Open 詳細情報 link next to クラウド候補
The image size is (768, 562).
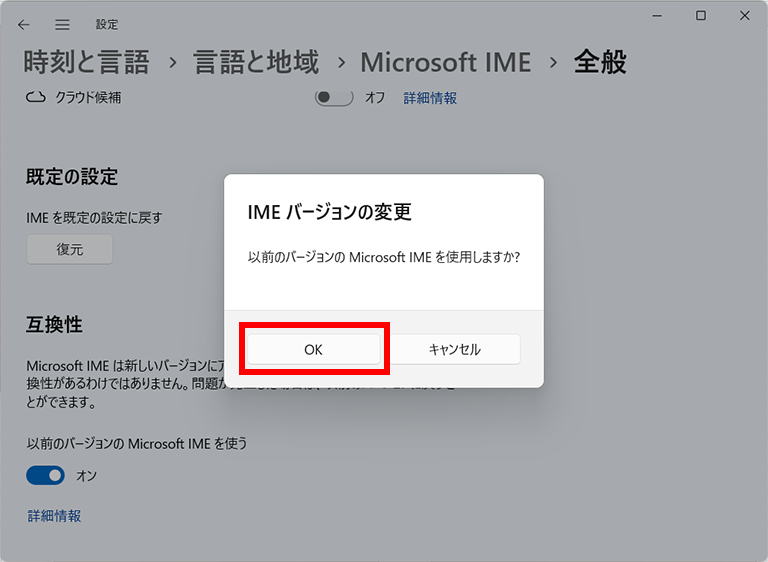(430, 98)
